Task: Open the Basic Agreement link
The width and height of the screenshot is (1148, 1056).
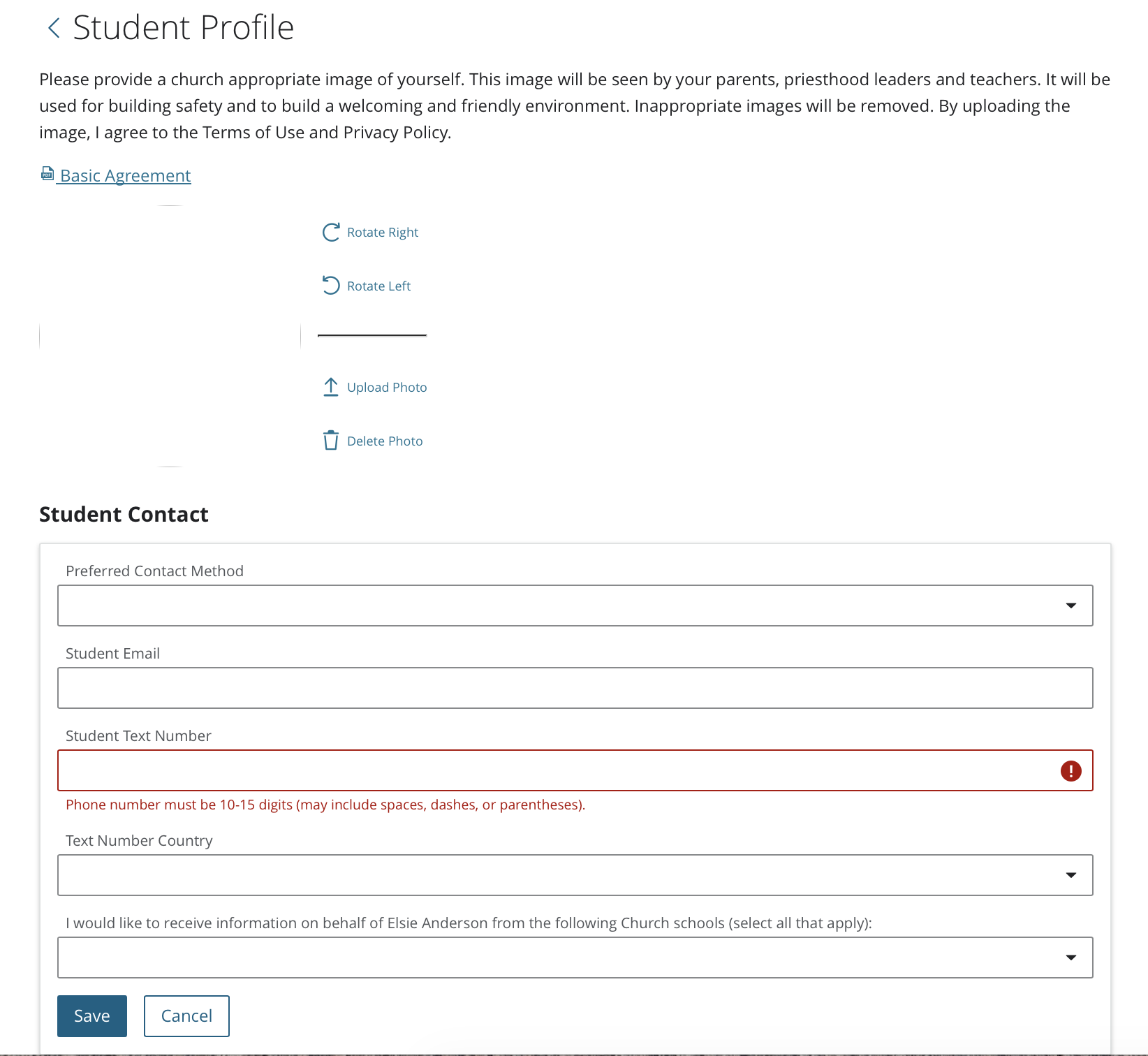Action: coord(126,176)
